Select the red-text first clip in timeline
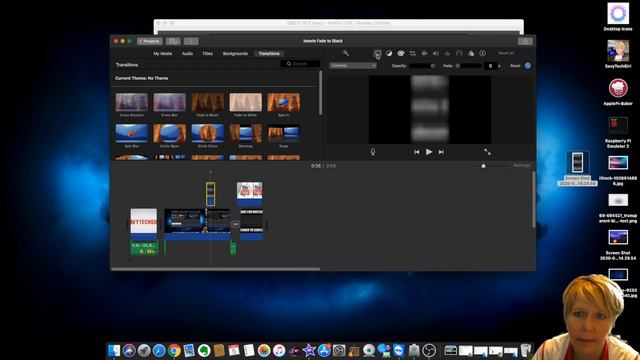The width and height of the screenshot is (640, 360). (144, 224)
